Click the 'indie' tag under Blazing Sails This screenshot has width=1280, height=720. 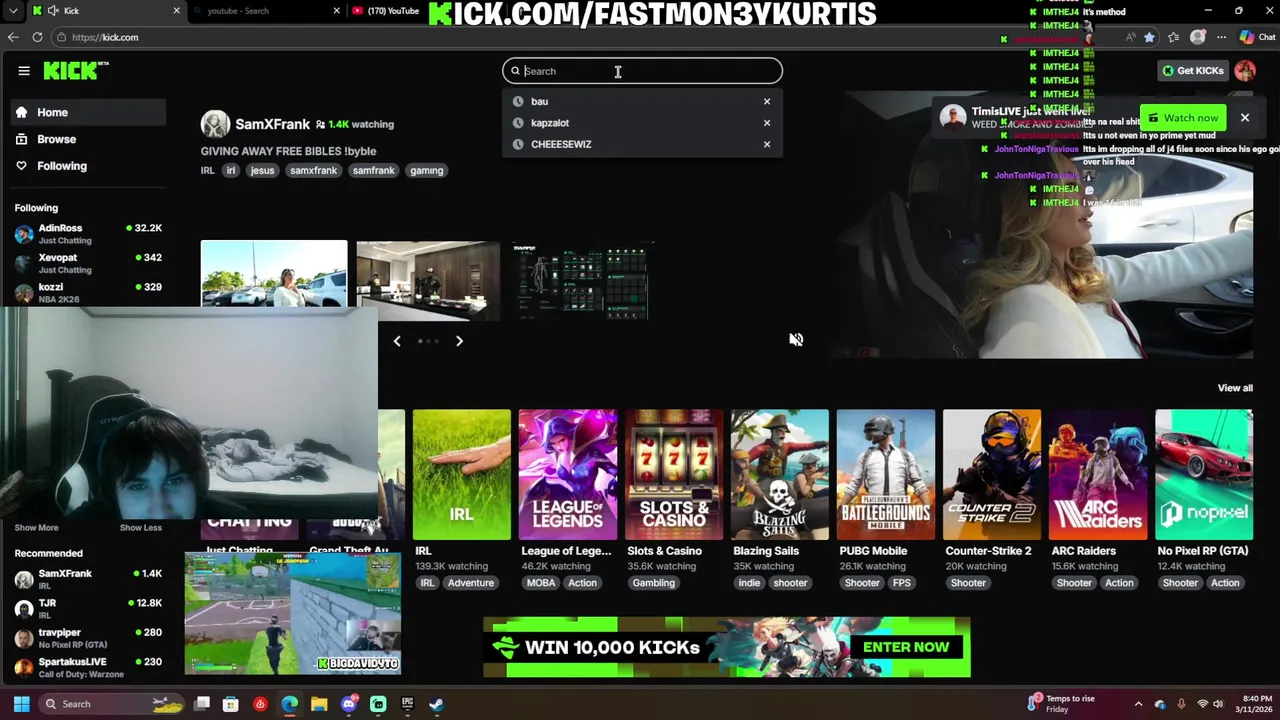tap(749, 583)
